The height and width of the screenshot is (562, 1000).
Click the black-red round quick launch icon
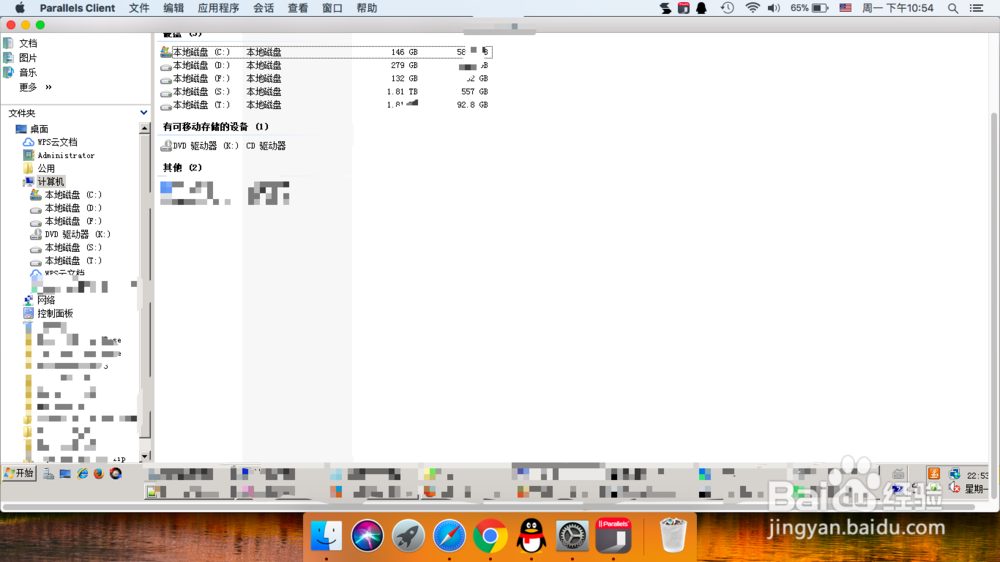pos(115,474)
